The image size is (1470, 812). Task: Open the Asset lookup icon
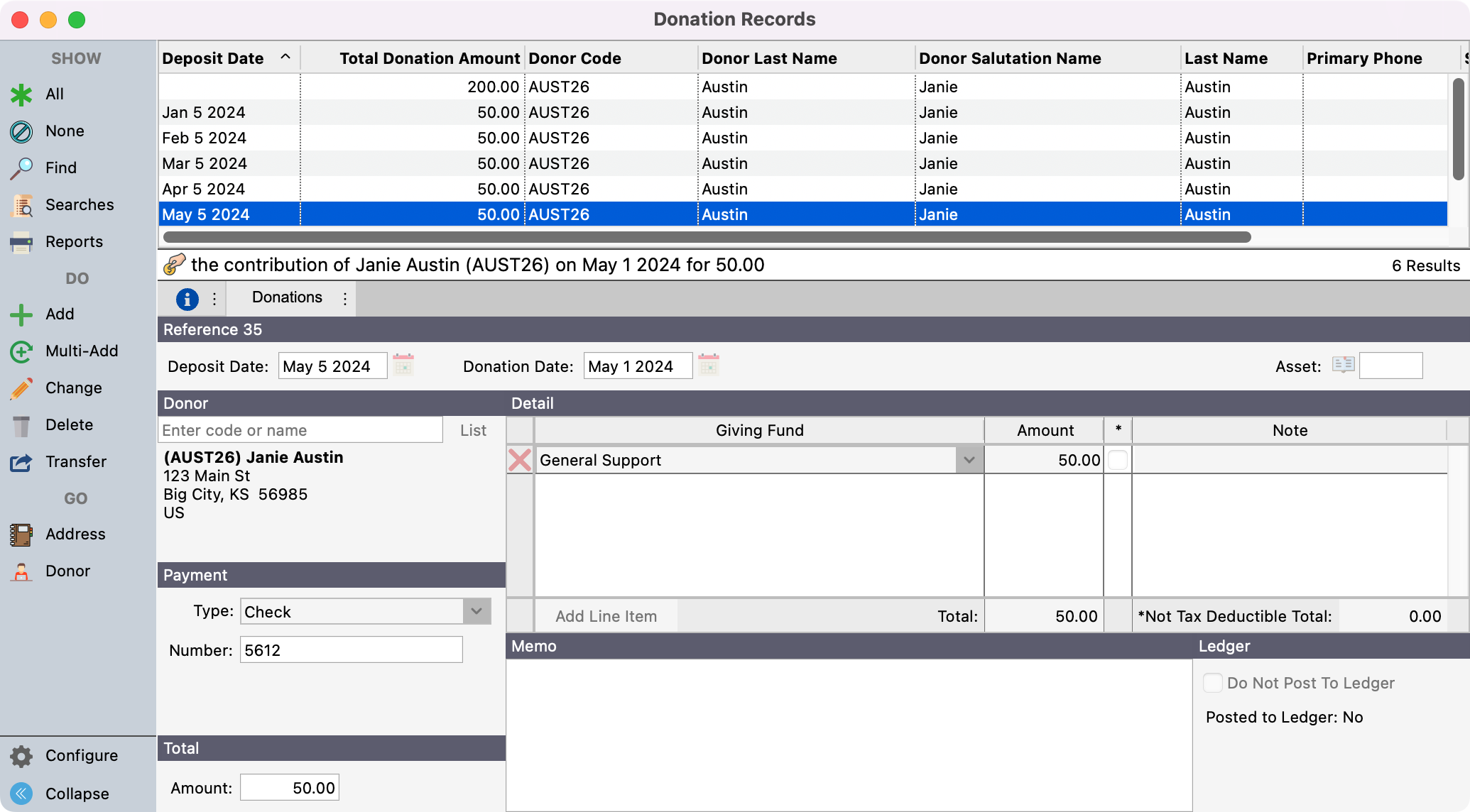point(1343,366)
